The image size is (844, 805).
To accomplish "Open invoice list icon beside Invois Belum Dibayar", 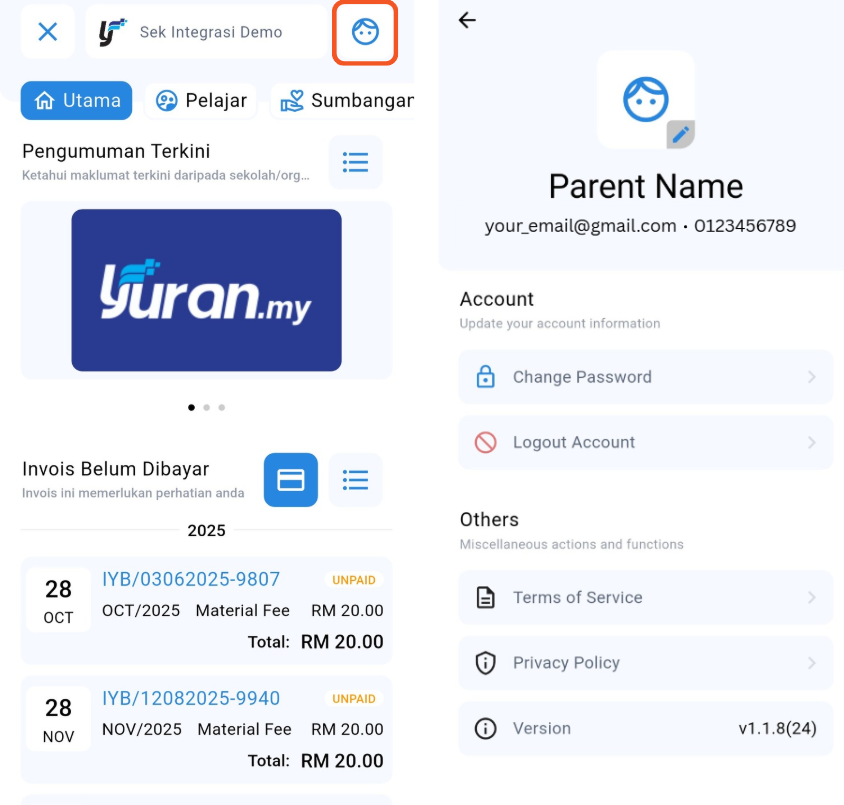I will (355, 479).
